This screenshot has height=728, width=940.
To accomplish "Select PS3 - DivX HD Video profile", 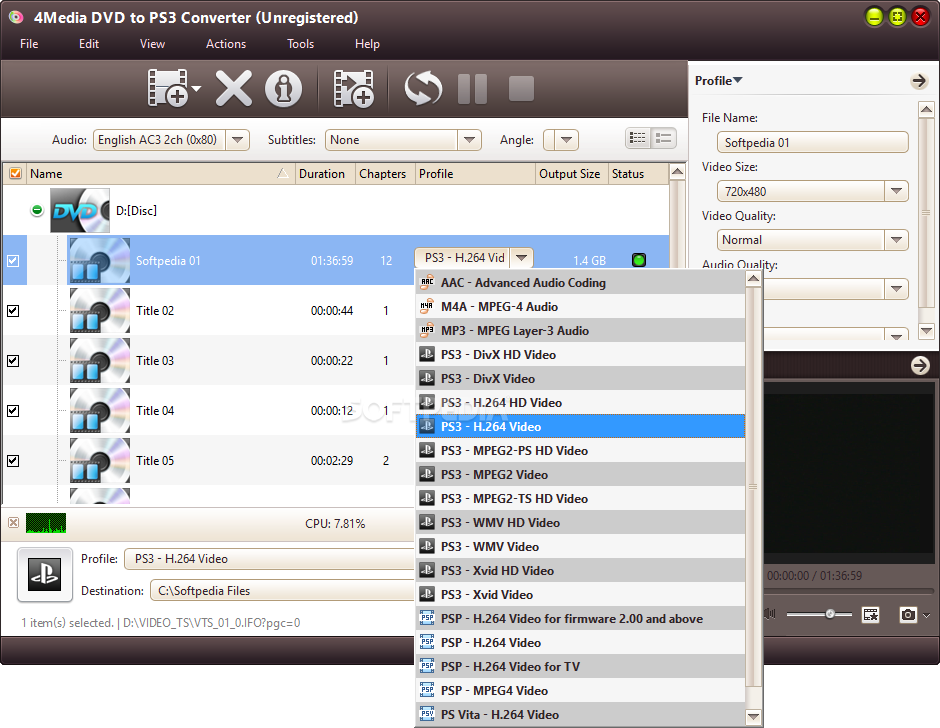I will click(x=580, y=354).
